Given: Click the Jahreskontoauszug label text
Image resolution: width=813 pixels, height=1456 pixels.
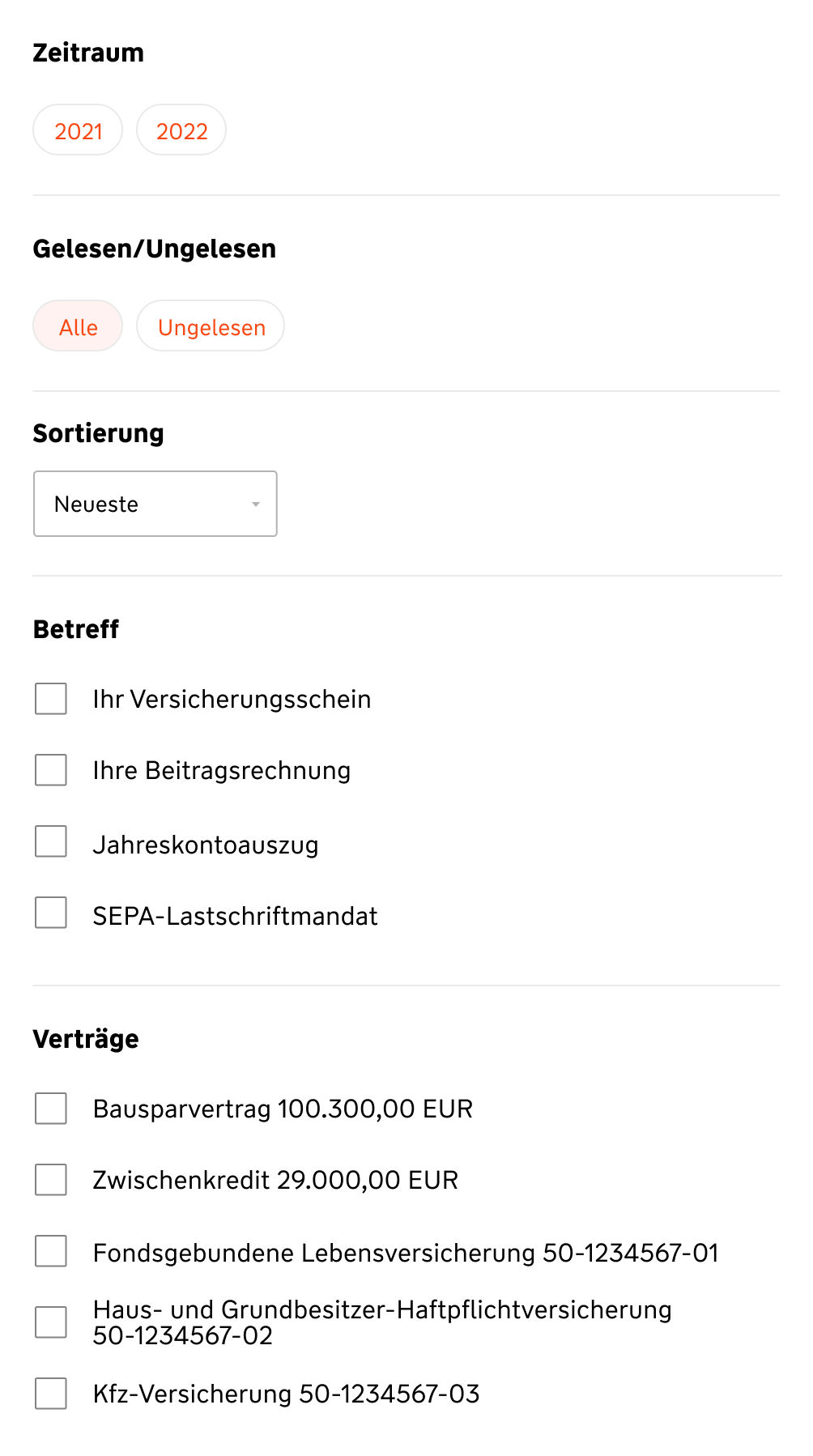Looking at the screenshot, I should pos(206,845).
